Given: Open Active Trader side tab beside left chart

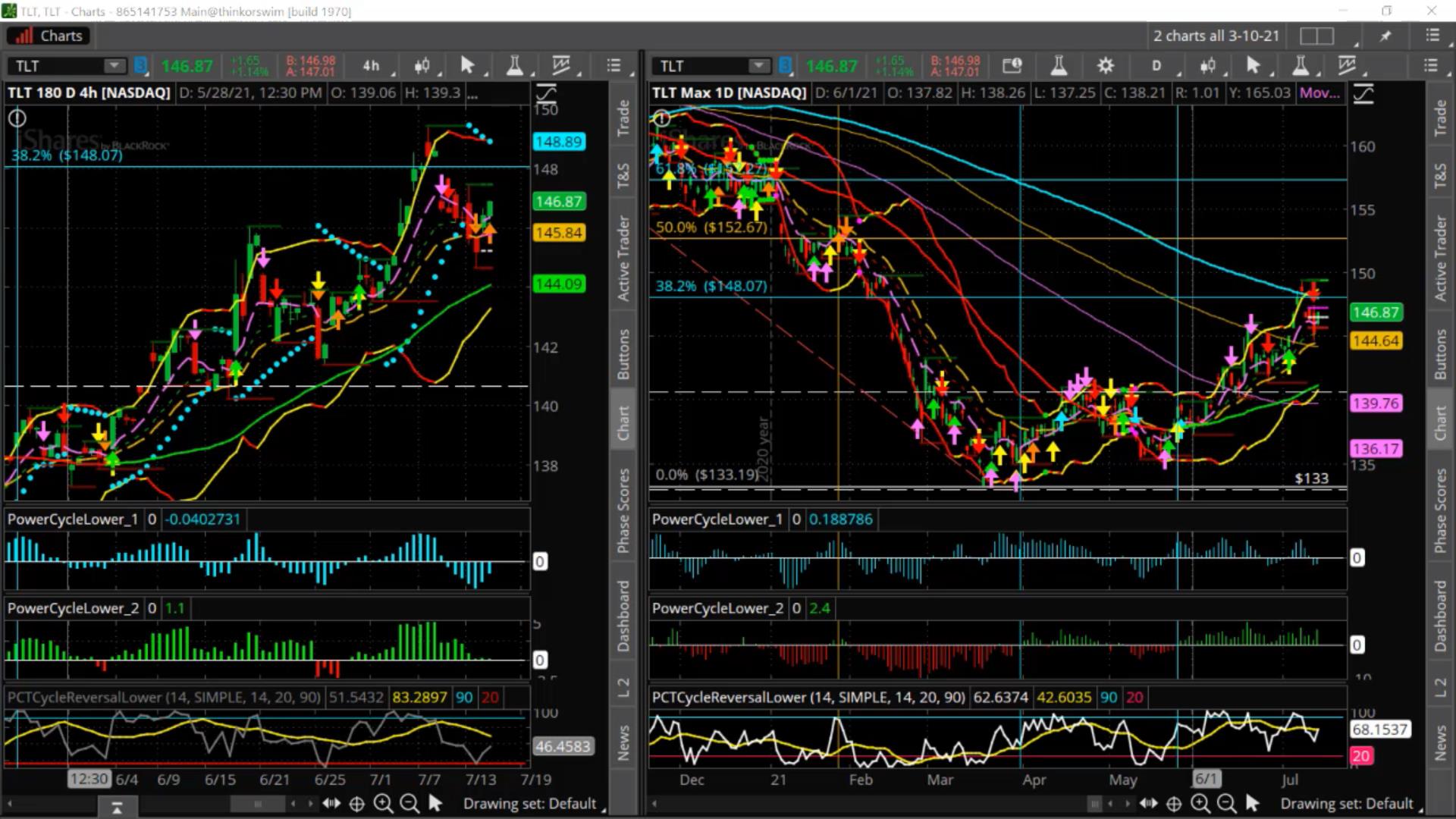Looking at the screenshot, I should coord(623,259).
